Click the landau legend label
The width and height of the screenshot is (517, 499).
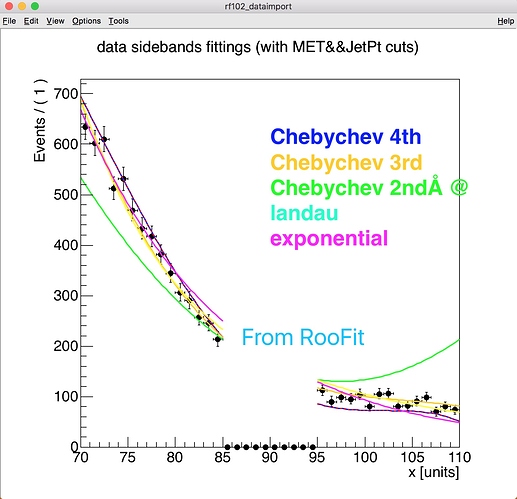tap(304, 213)
